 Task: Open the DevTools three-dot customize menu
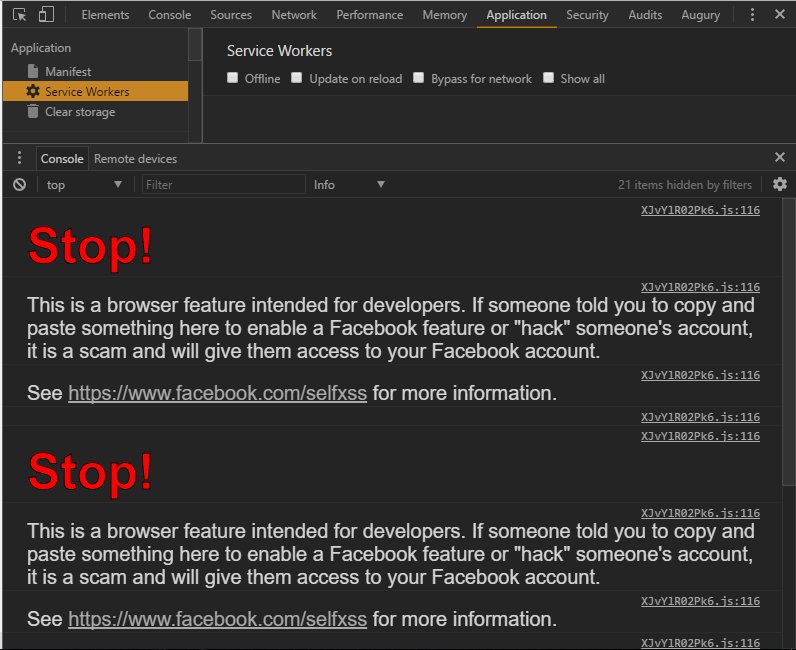(x=752, y=15)
